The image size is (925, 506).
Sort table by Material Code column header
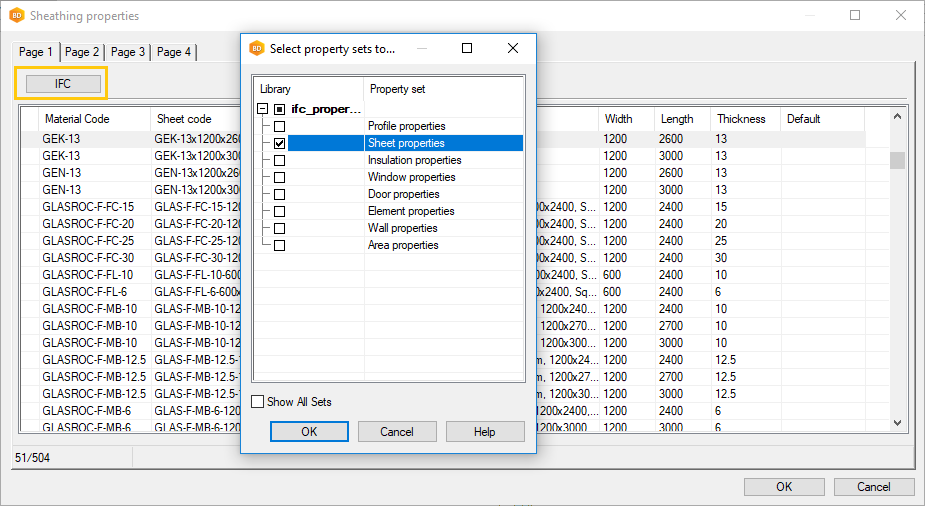tap(77, 119)
